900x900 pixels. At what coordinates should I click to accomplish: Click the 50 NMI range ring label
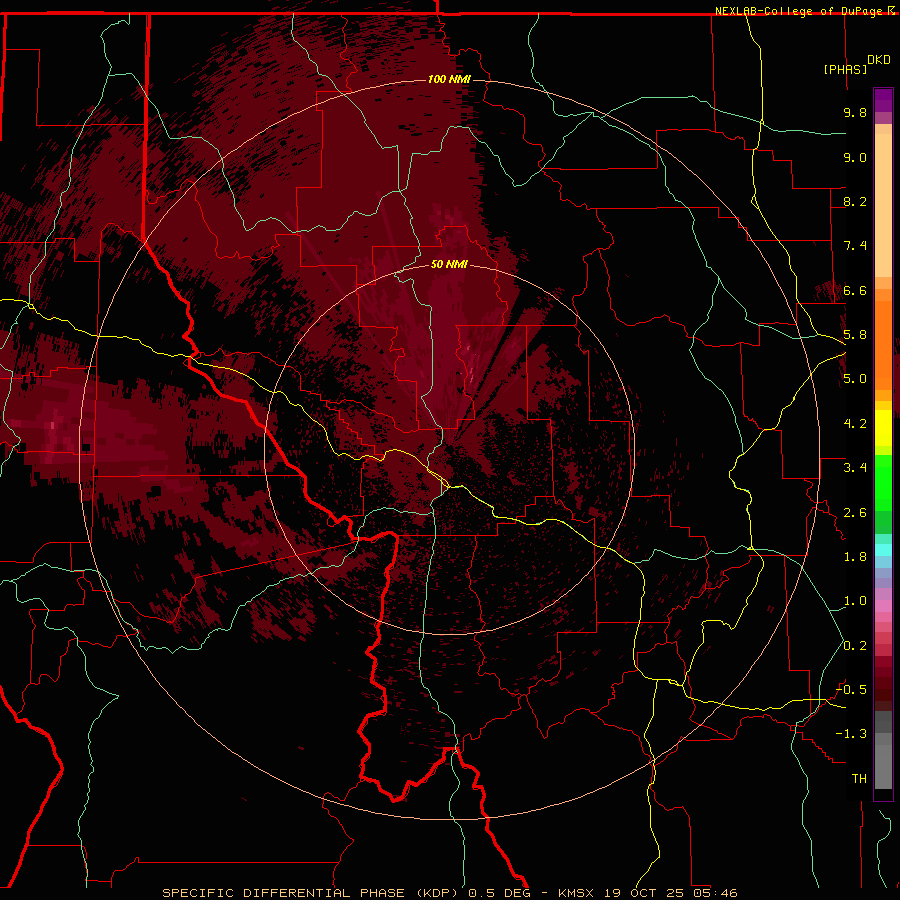click(449, 264)
